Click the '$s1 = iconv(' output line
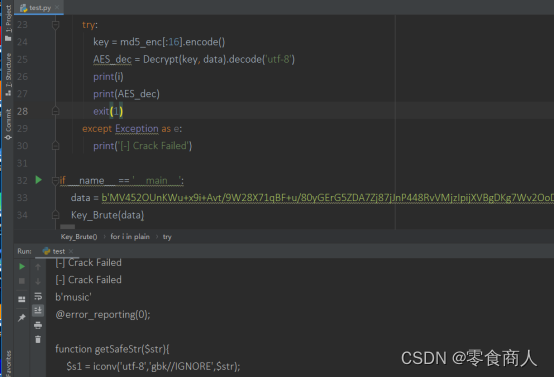Viewport: 554px width, 377px height. tap(153, 366)
